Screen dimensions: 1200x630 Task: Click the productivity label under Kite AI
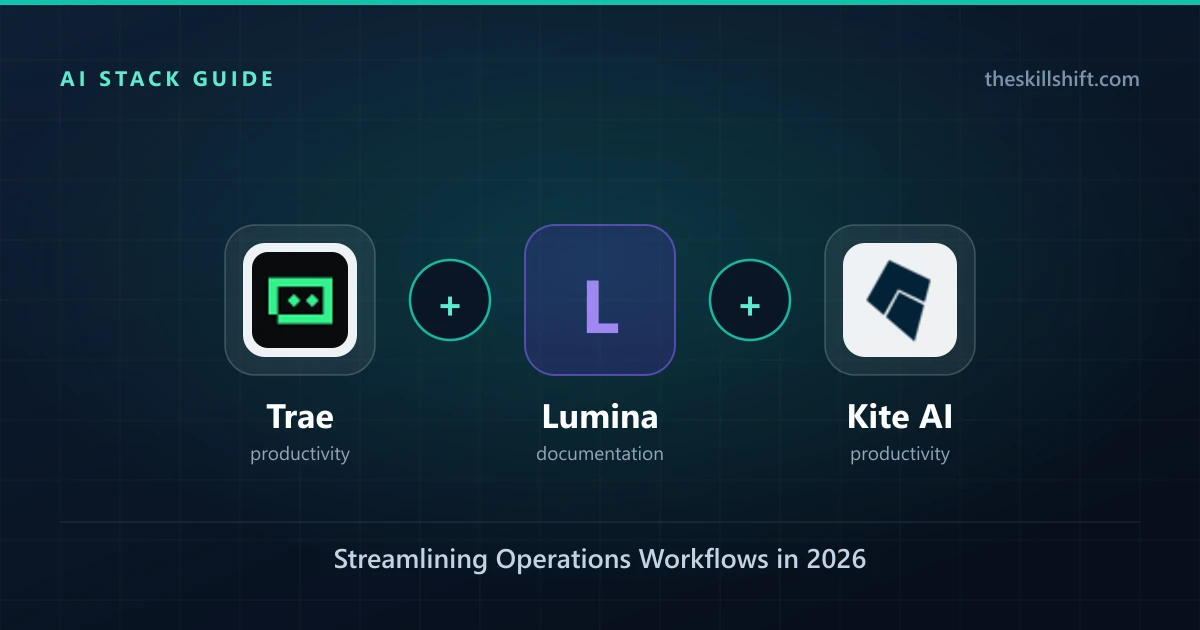click(900, 454)
